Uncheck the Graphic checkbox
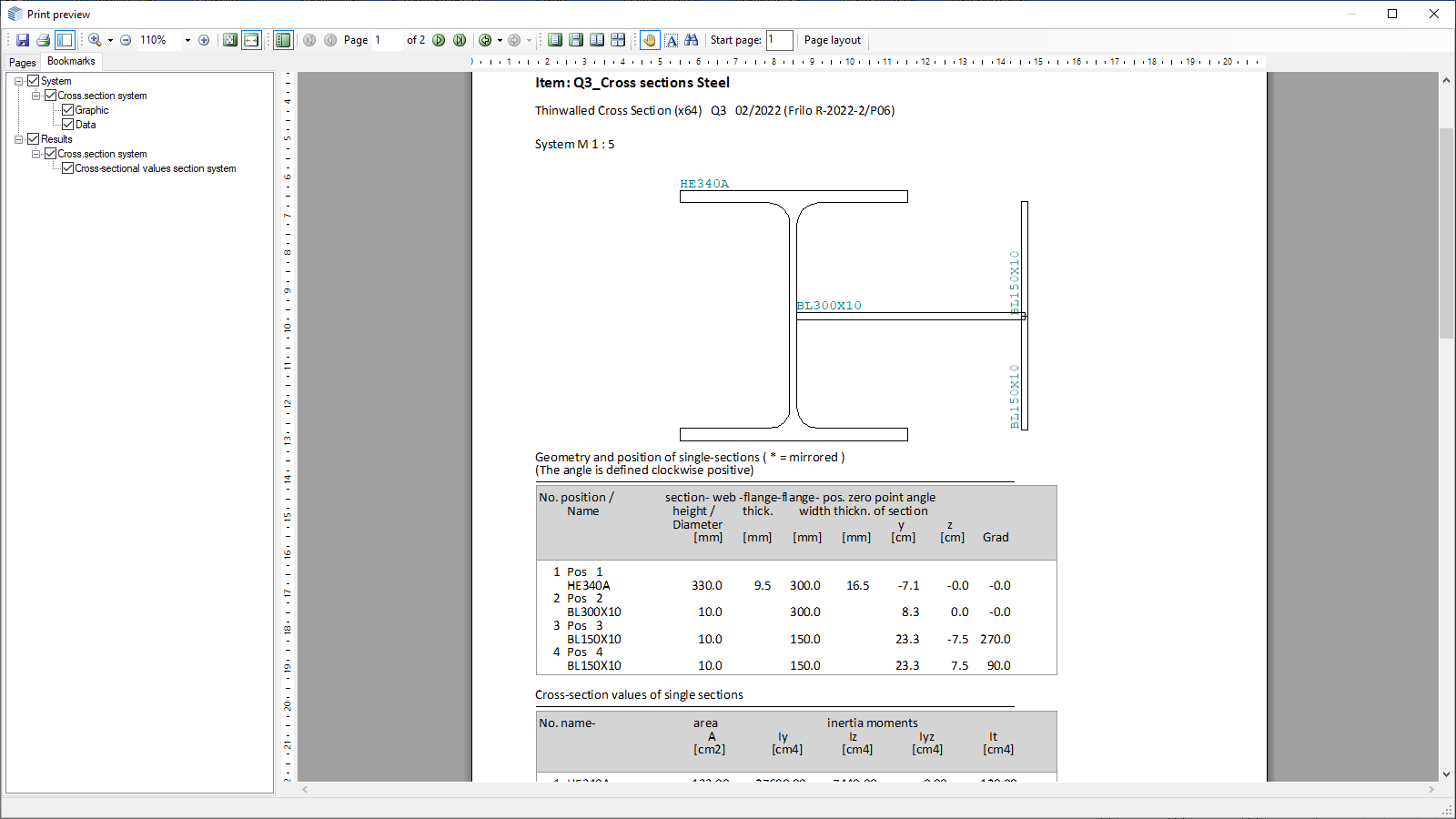 coord(67,110)
